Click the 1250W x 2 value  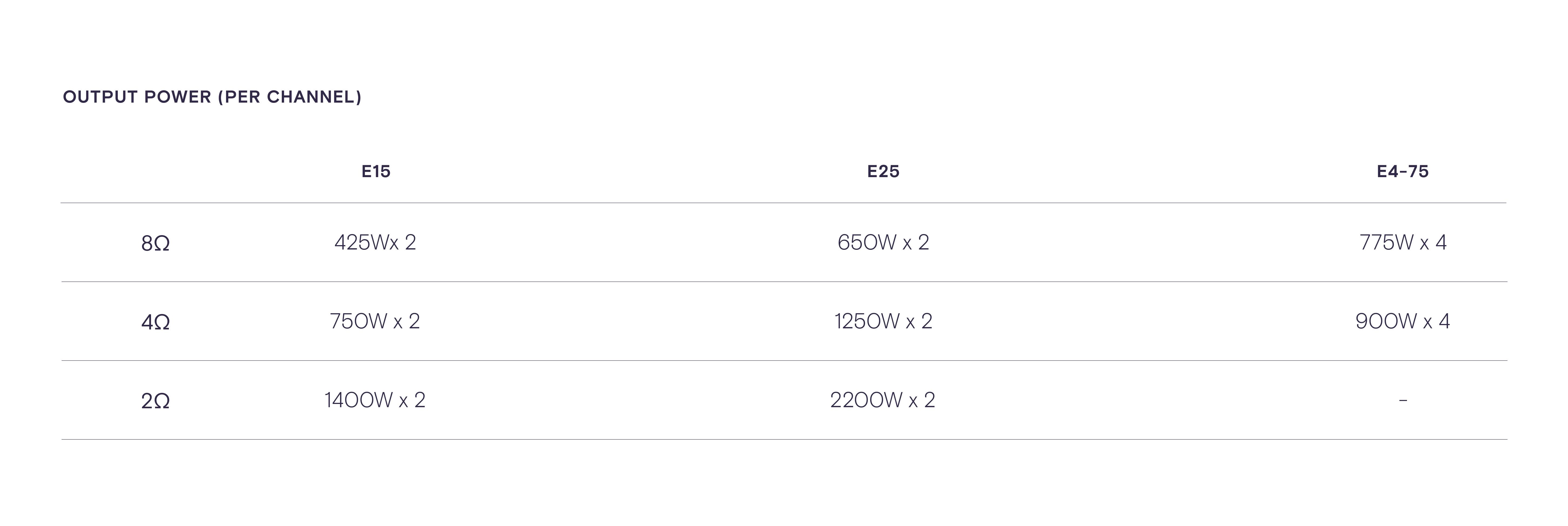(883, 321)
